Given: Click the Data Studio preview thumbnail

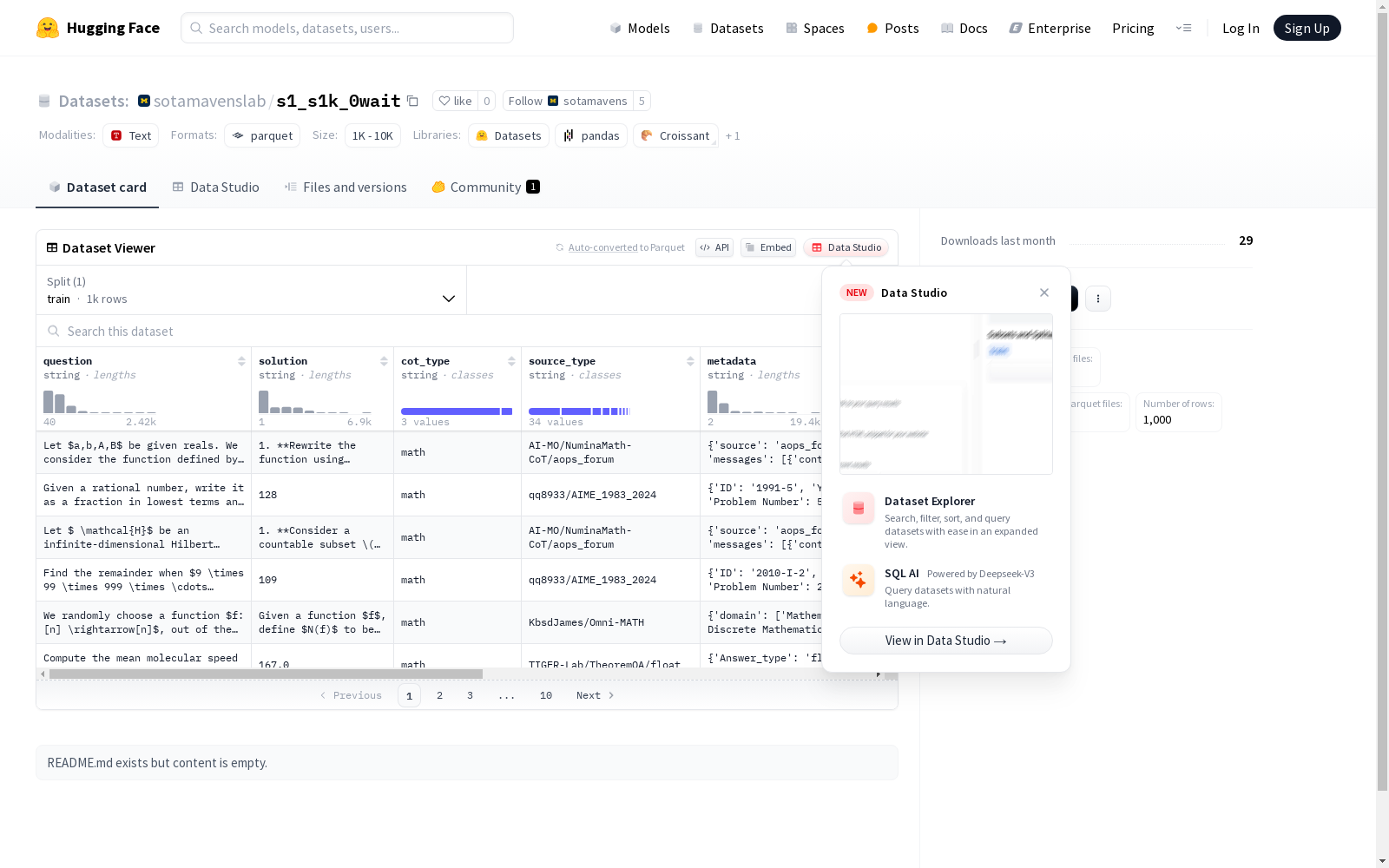Looking at the screenshot, I should (x=946, y=394).
